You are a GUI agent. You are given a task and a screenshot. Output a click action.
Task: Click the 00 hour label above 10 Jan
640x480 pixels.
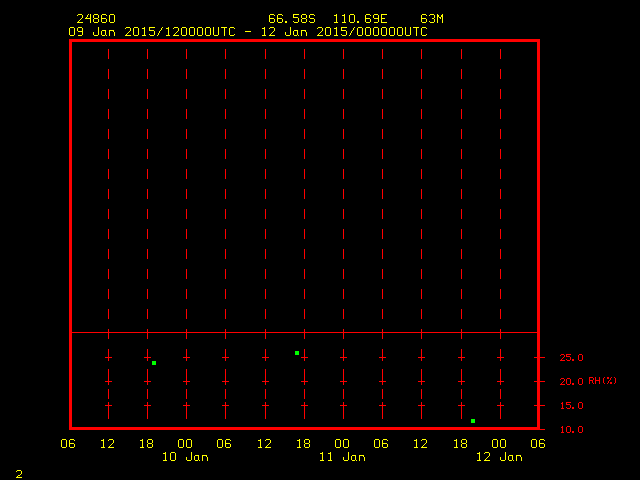[185, 444]
